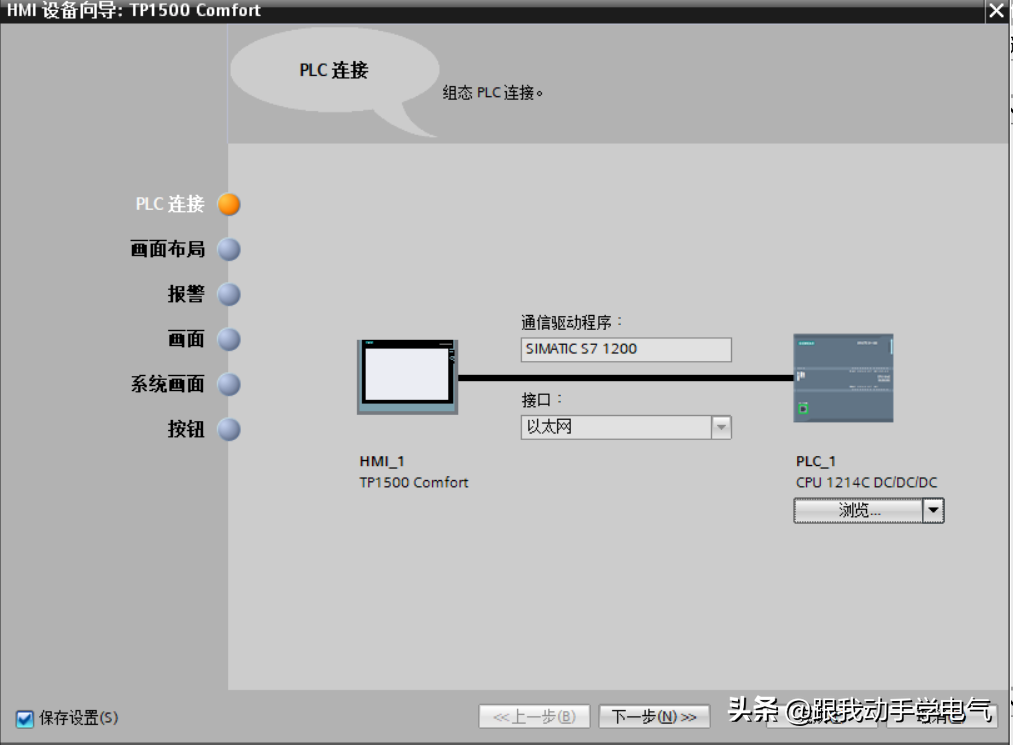This screenshot has width=1013, height=745.
Task: Click the PLC 连接 speech bubble heading
Action: [334, 70]
